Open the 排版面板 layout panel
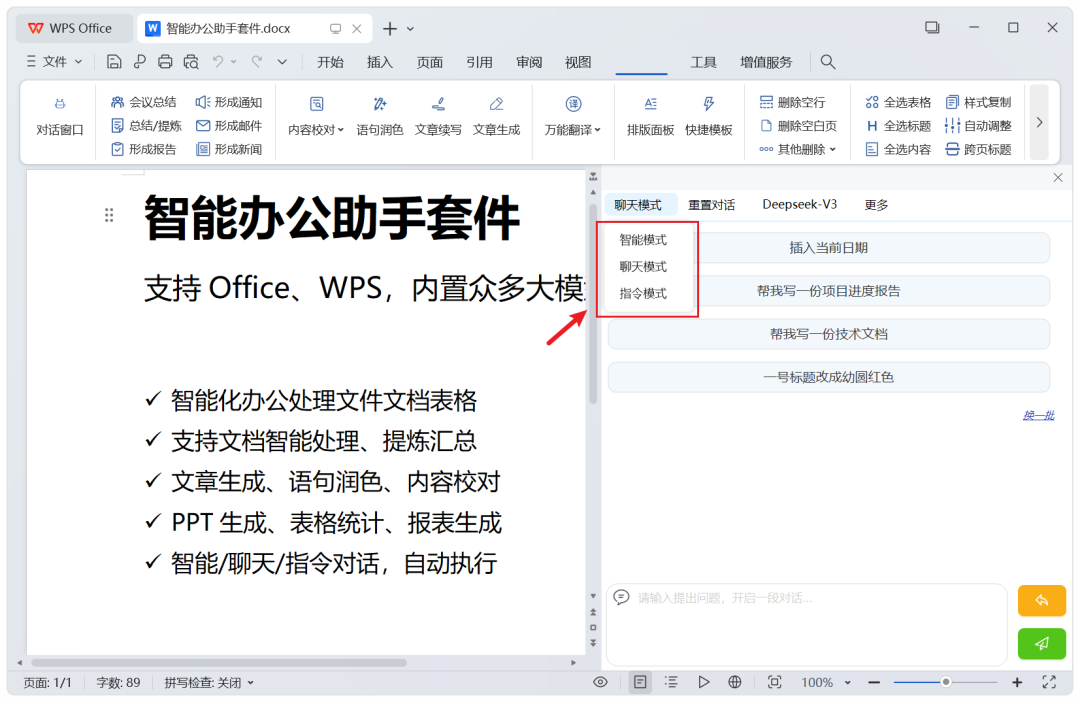1080x702 pixels. 650,117
